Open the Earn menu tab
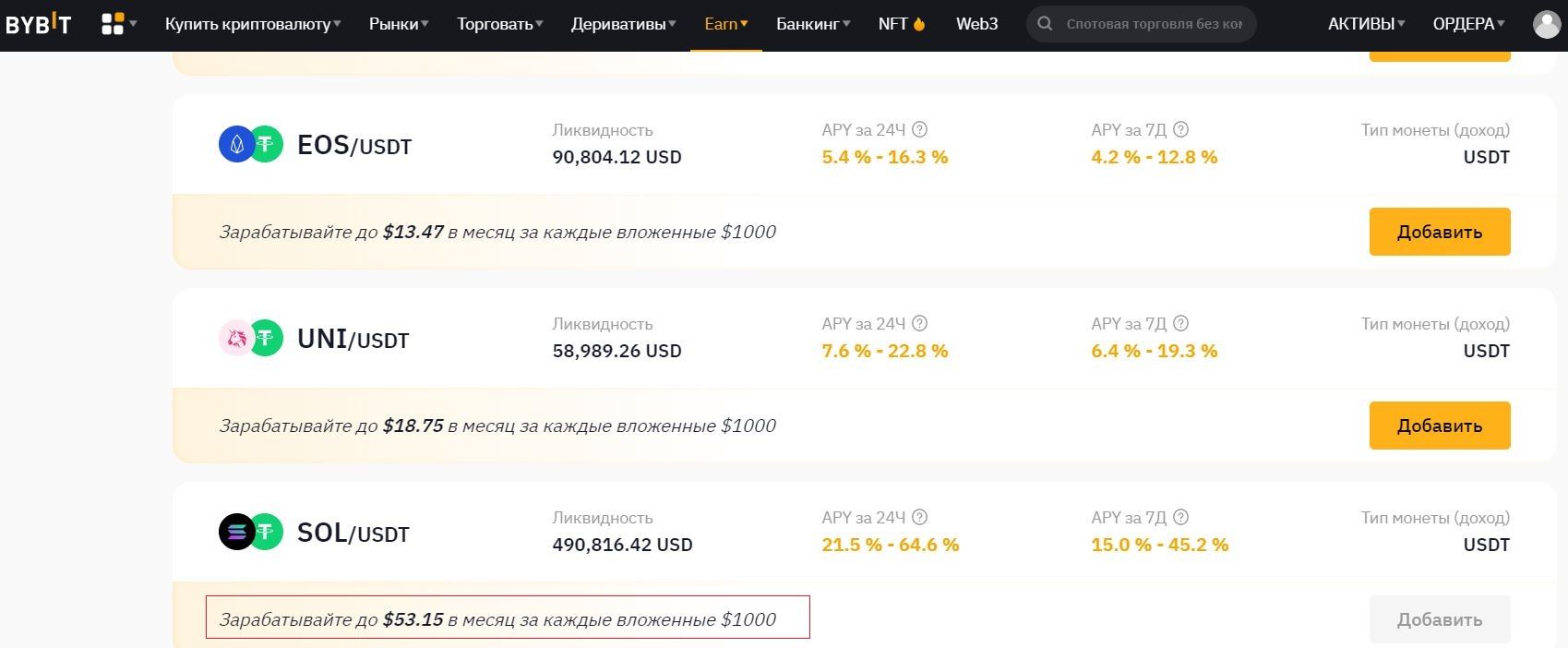Viewport: 1568px width, 648px height. point(725,24)
